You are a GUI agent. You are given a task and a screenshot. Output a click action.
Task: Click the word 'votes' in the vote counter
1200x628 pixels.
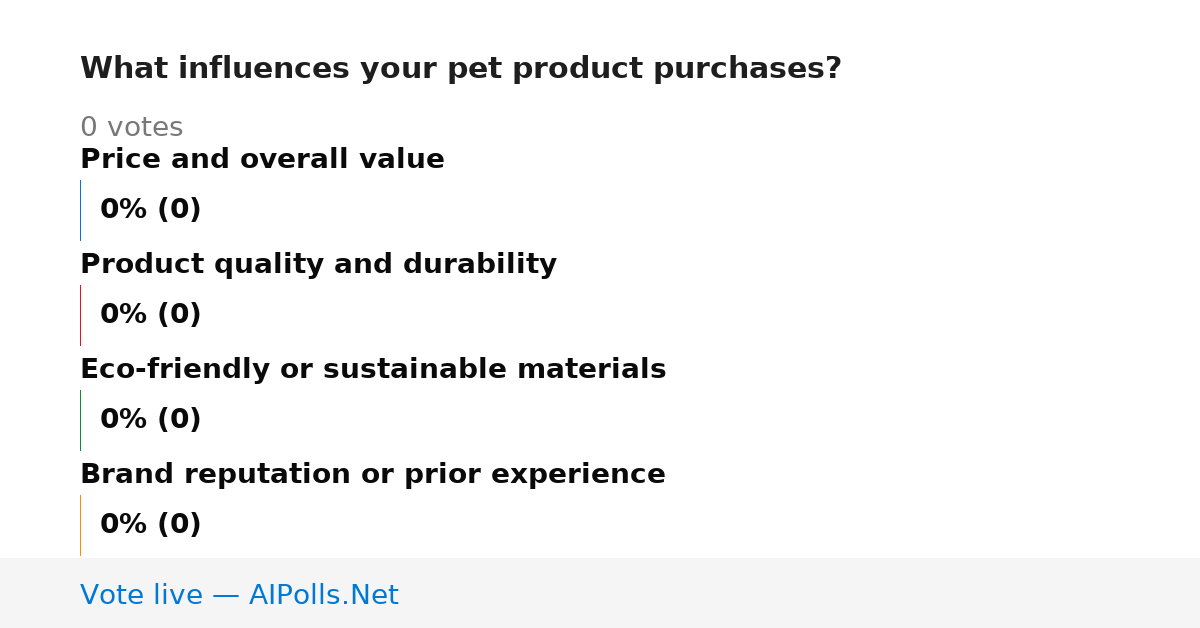pyautogui.click(x=145, y=128)
